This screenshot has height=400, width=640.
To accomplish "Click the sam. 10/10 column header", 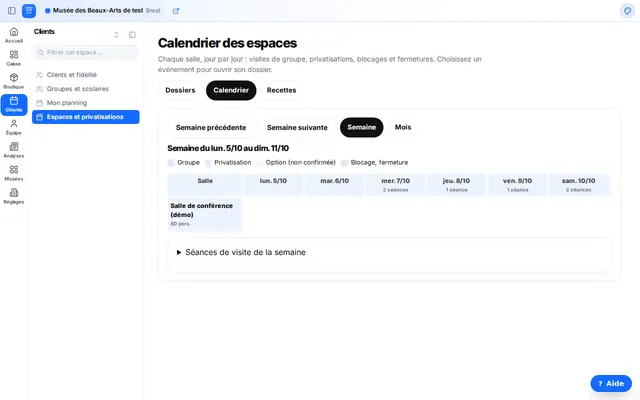I will tap(578, 185).
